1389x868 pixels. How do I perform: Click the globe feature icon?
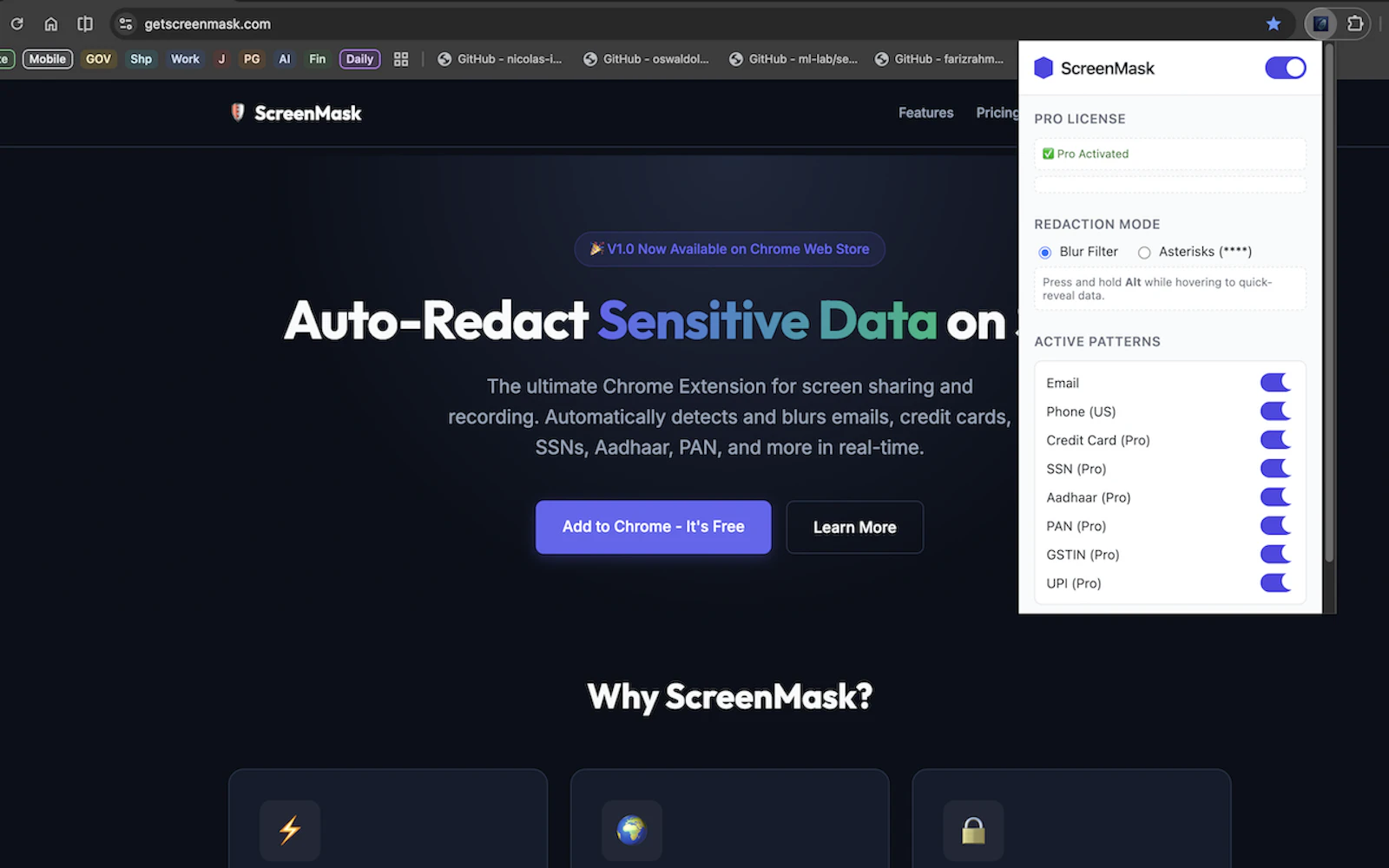632,831
